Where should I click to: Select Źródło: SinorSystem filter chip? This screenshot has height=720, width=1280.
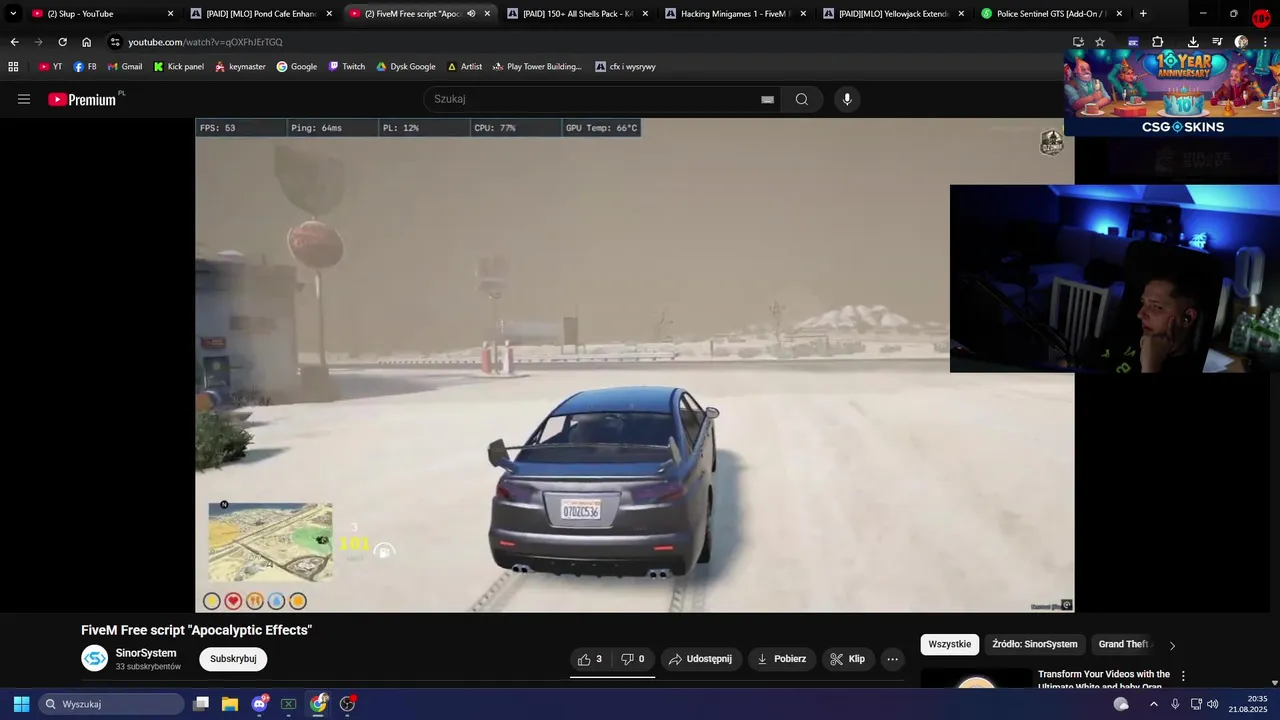click(1035, 644)
